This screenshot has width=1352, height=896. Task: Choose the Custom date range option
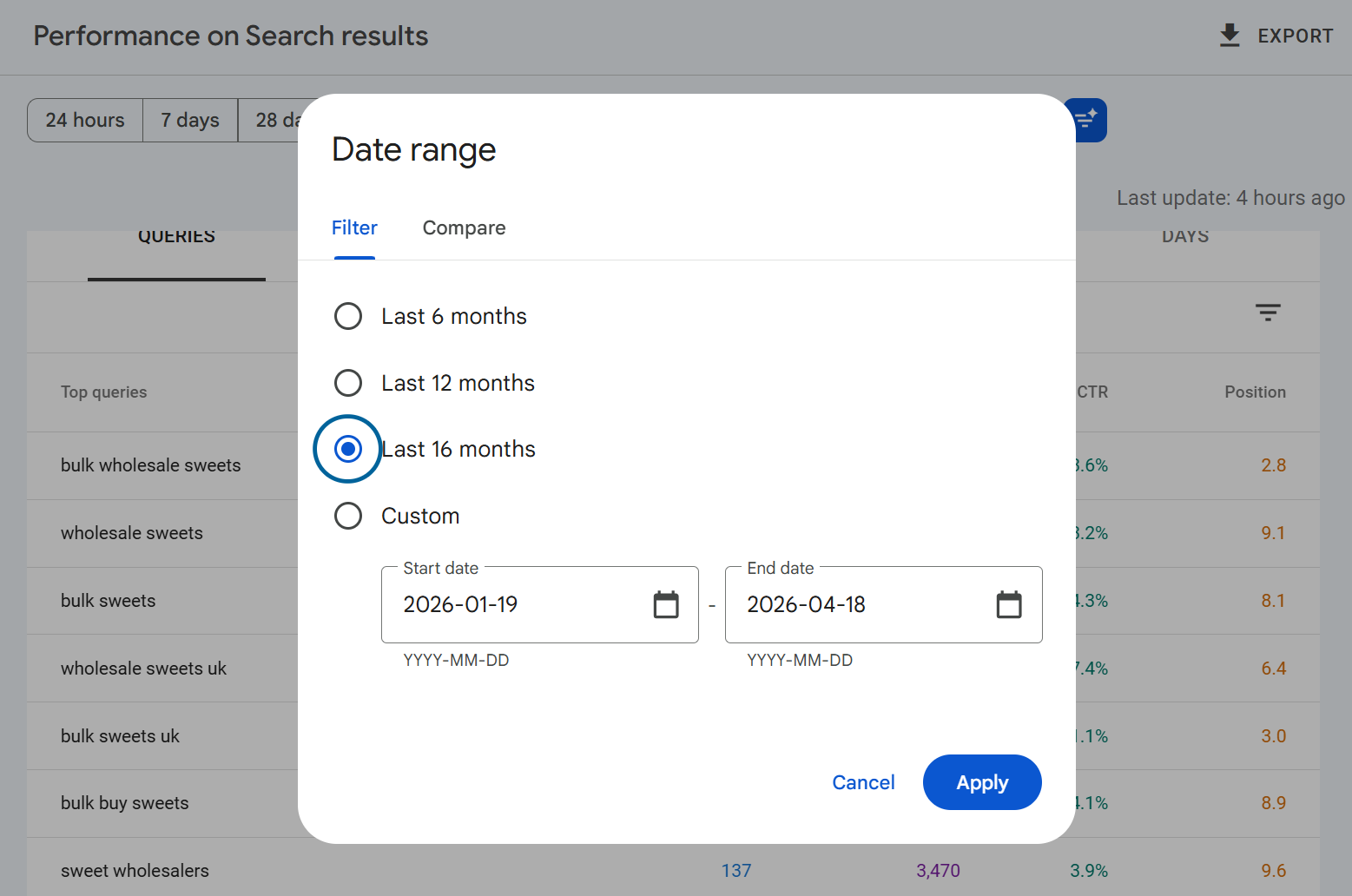[348, 516]
